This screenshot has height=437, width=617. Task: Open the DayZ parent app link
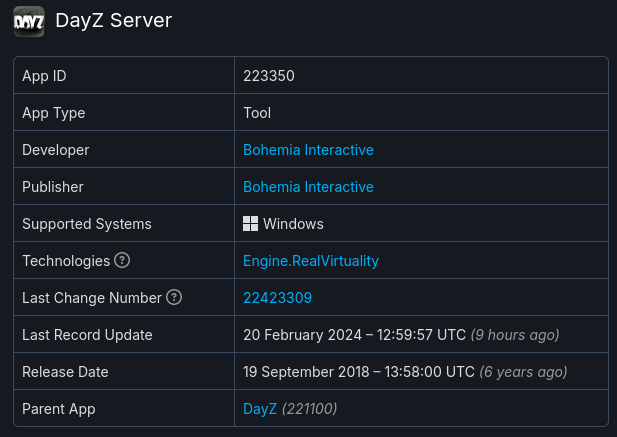260,409
